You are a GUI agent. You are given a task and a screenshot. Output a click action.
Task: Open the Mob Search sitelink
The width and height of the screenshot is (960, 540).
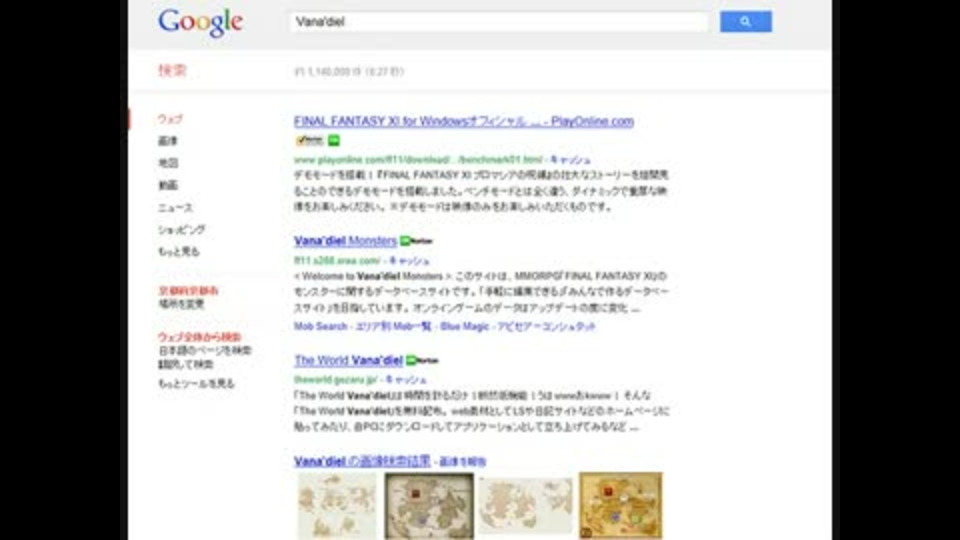320,326
